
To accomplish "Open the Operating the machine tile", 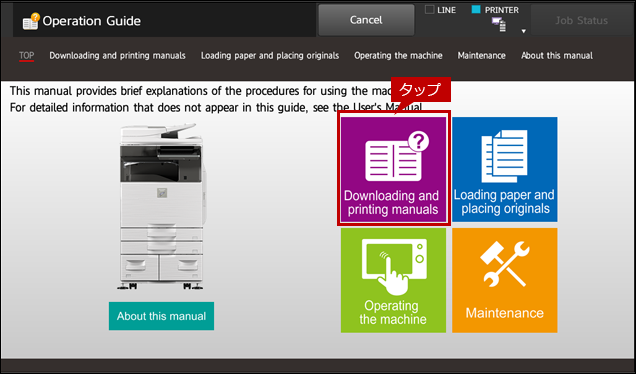I will [x=393, y=280].
